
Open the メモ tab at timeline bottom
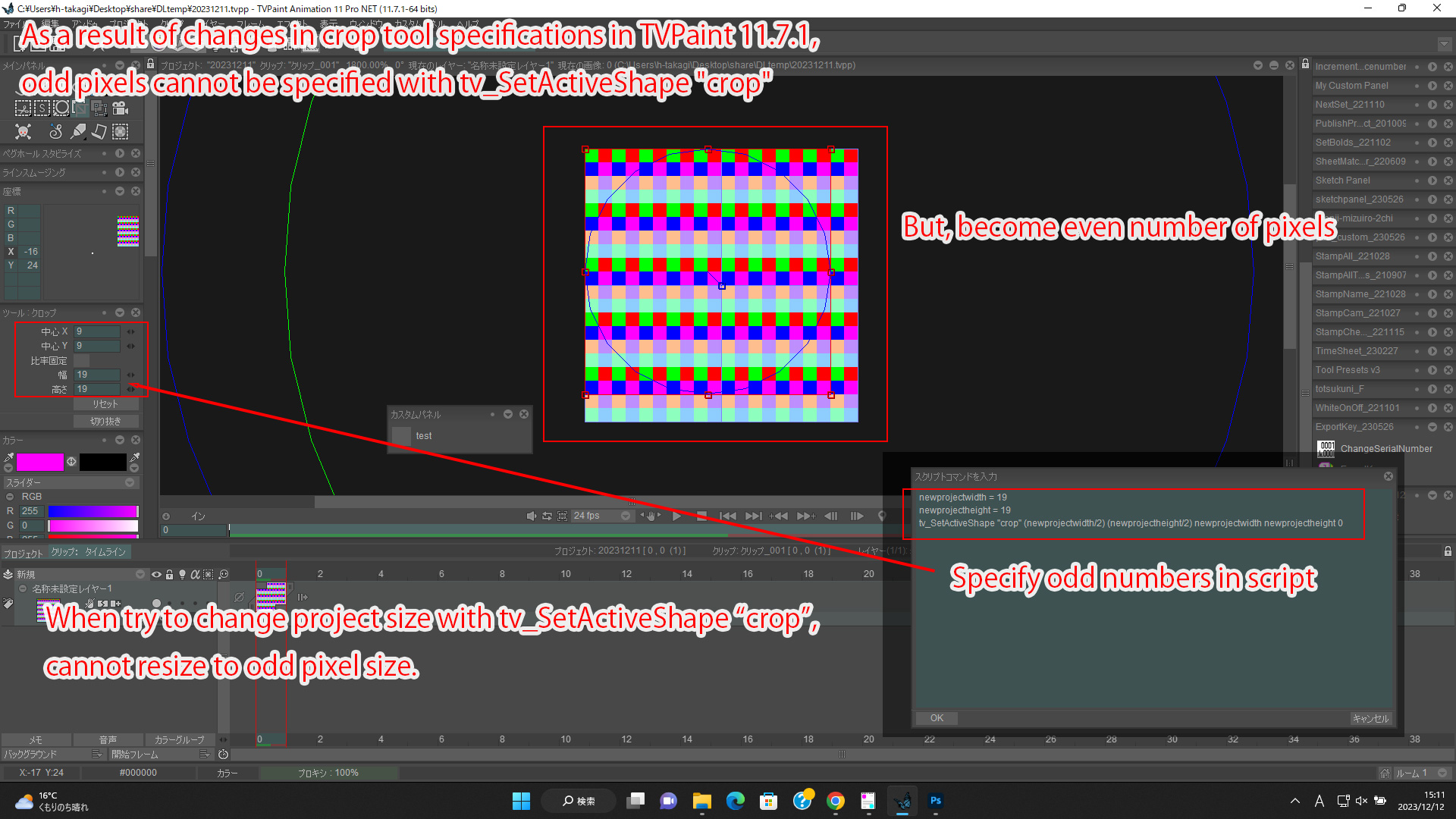[36, 739]
